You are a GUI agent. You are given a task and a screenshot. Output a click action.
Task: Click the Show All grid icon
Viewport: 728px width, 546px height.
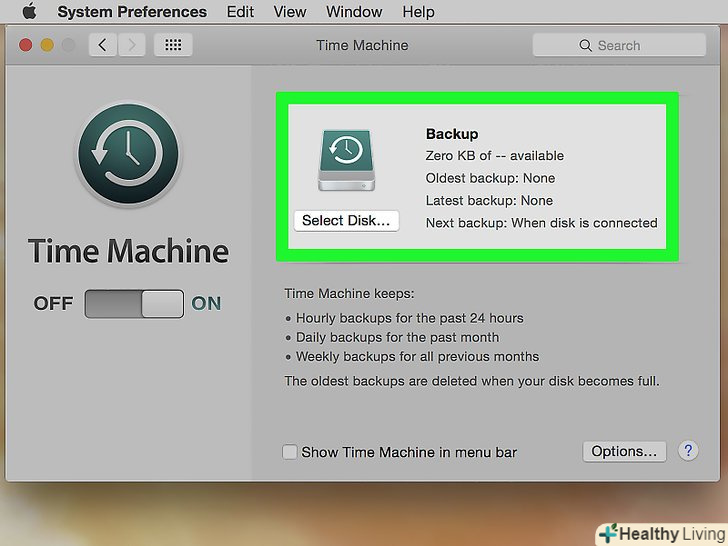pos(173,45)
